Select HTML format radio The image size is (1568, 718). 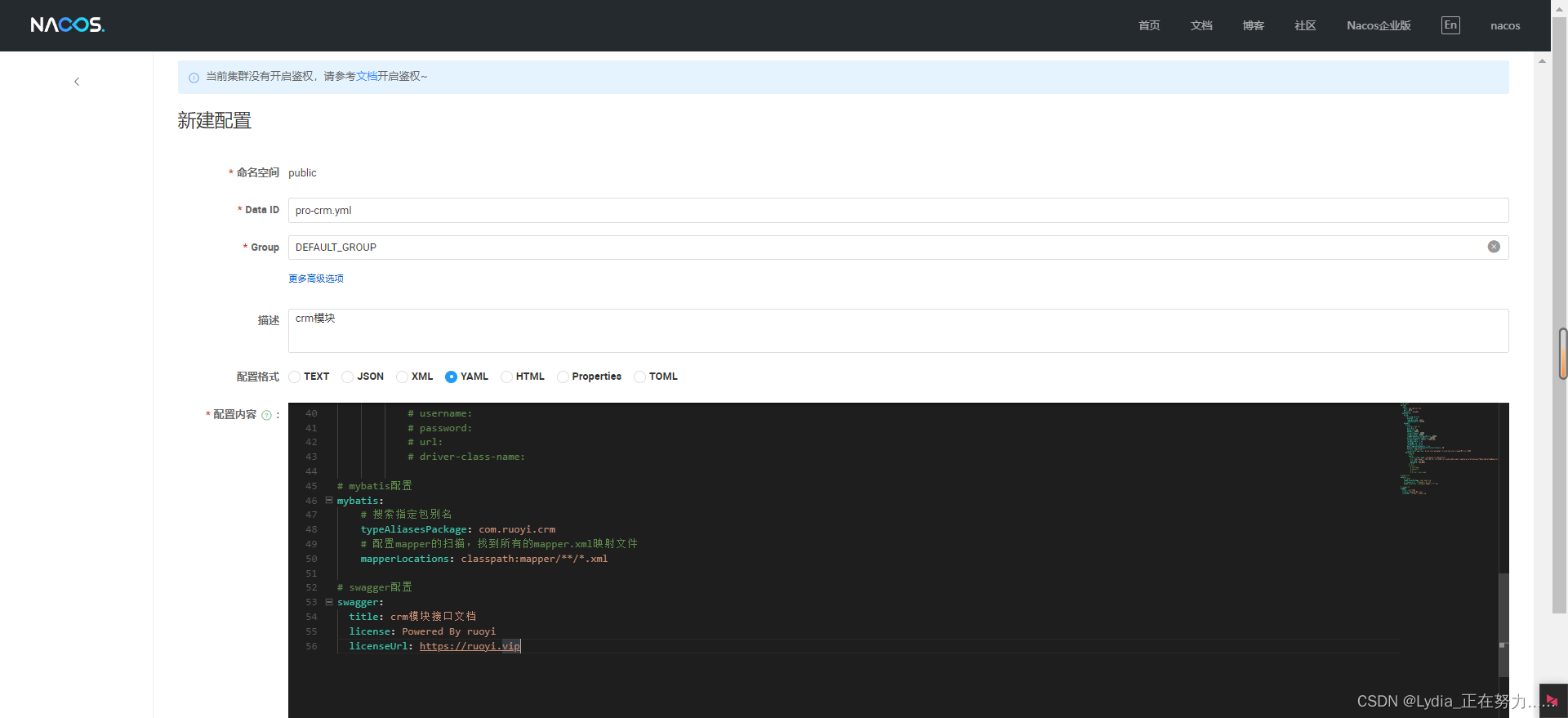point(506,377)
